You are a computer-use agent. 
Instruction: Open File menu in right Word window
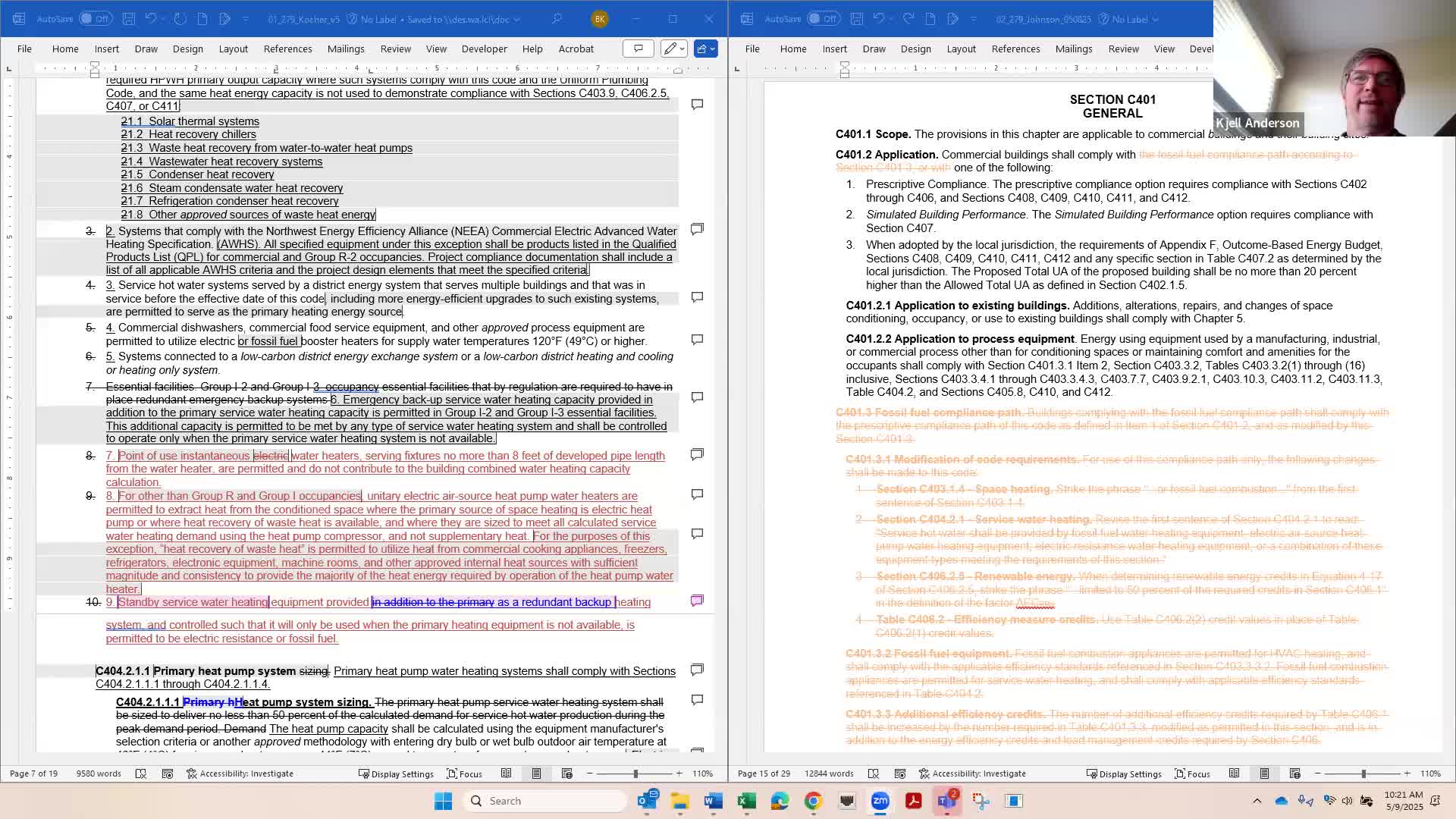tap(752, 49)
